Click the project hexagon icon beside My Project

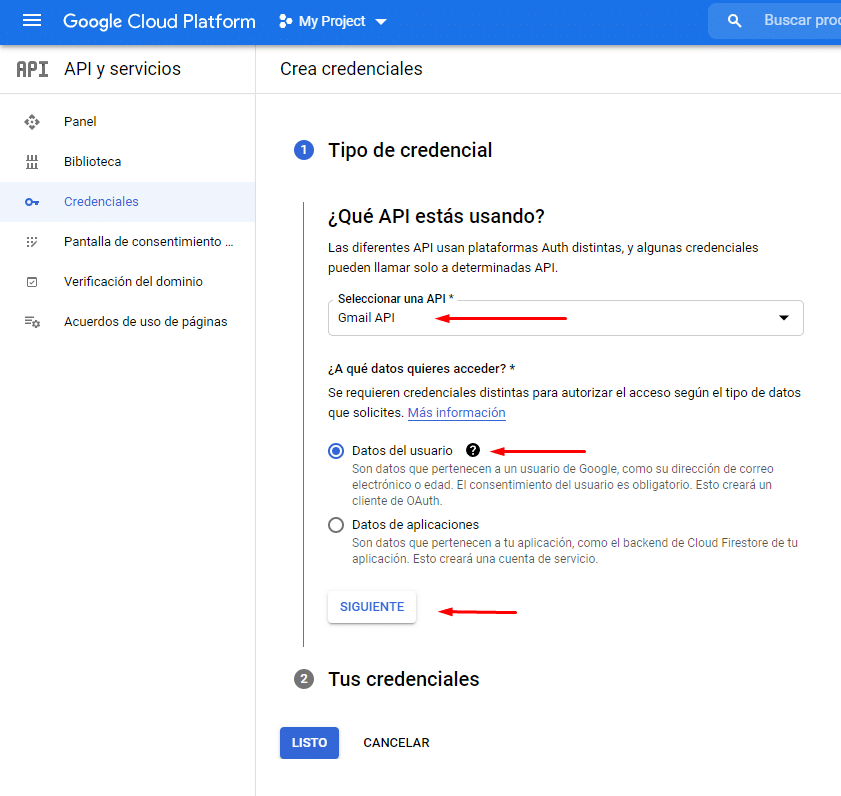point(286,21)
